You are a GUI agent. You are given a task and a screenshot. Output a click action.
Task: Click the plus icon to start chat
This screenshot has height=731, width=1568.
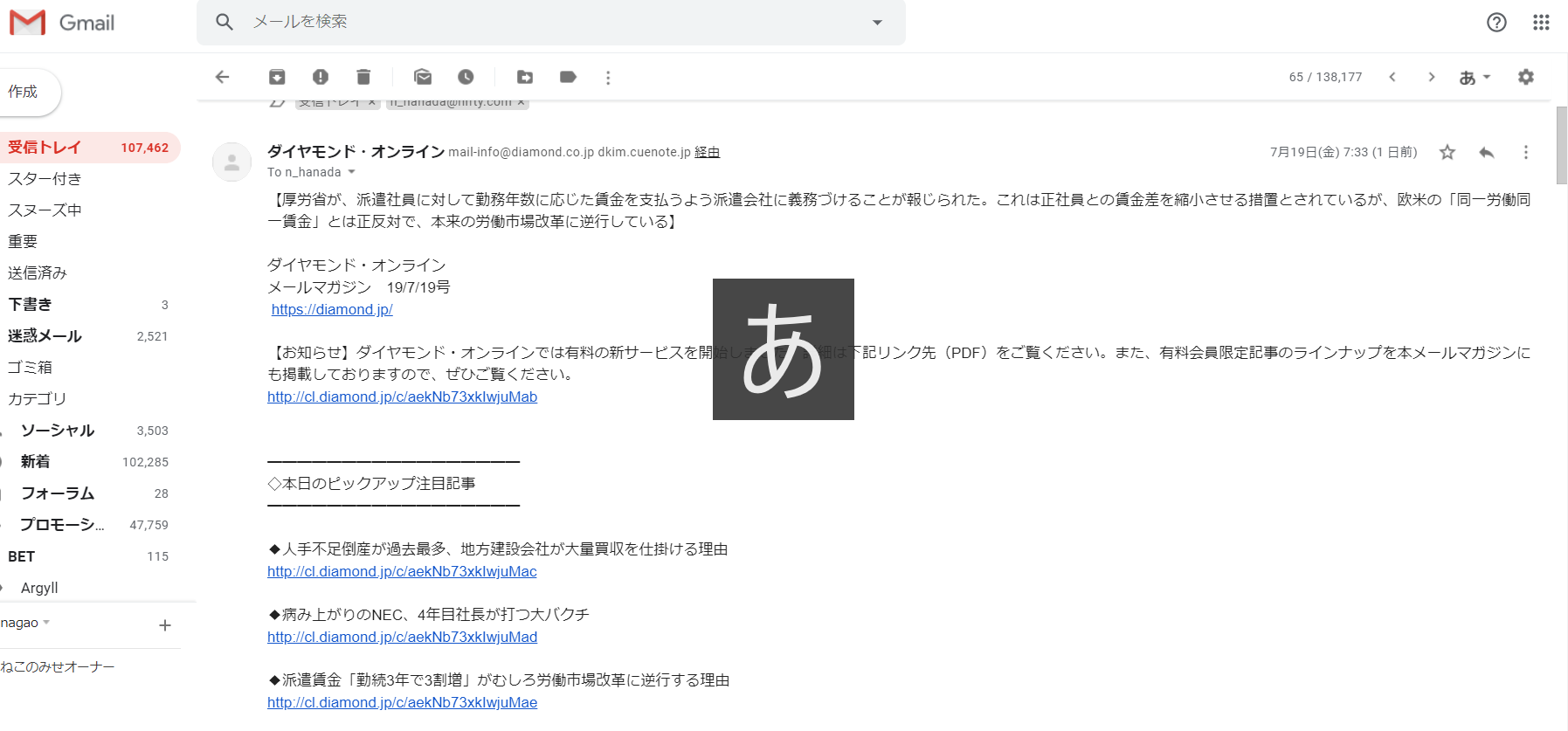pyautogui.click(x=165, y=625)
